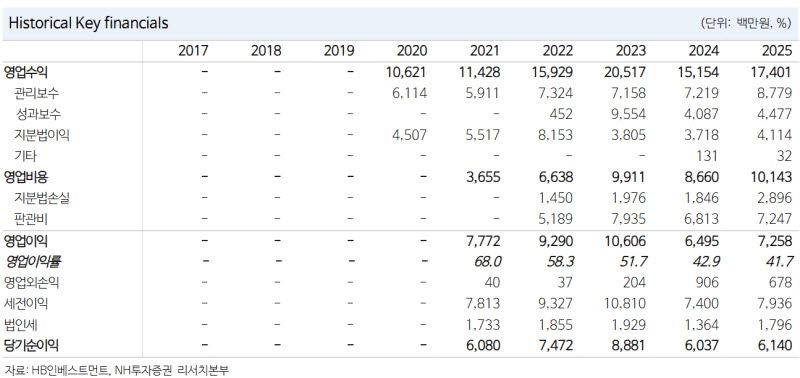Select the 2020 column header
Screen dimensions: 800x378
[412, 51]
